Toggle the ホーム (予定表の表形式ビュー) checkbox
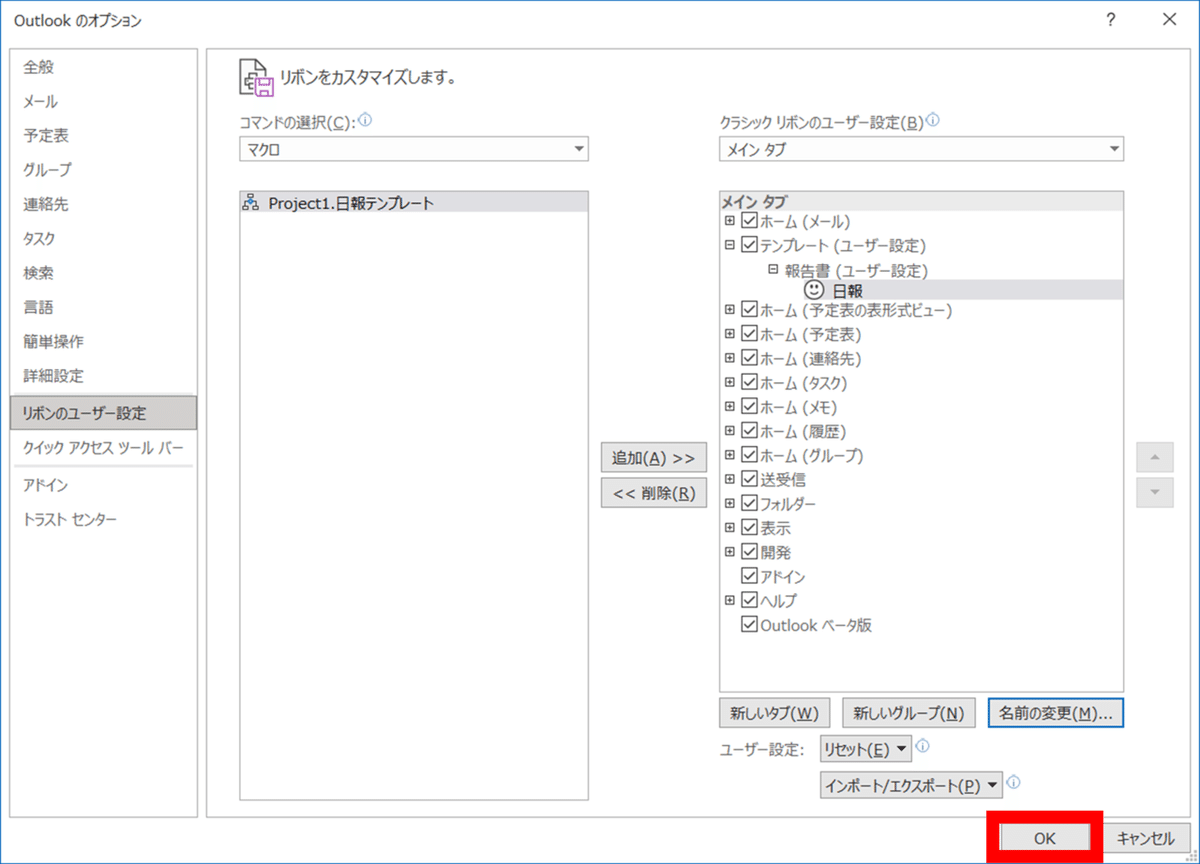This screenshot has height=864, width=1200. point(749,311)
